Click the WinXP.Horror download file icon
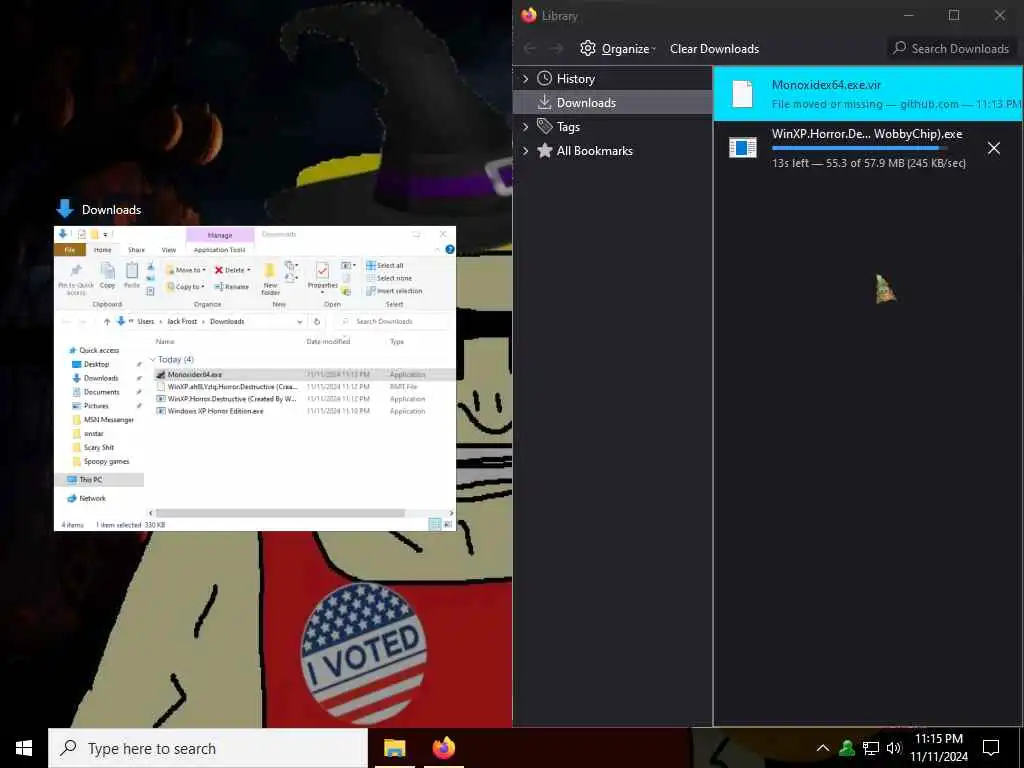This screenshot has width=1024, height=768. point(743,148)
